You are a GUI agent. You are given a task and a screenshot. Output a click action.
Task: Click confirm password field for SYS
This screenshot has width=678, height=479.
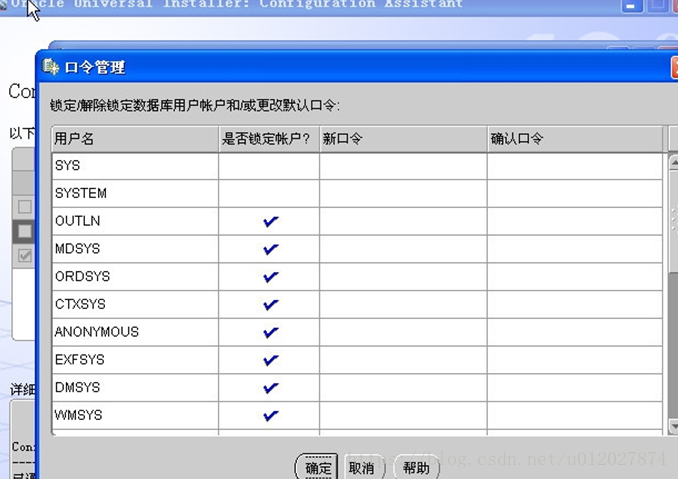(575, 166)
